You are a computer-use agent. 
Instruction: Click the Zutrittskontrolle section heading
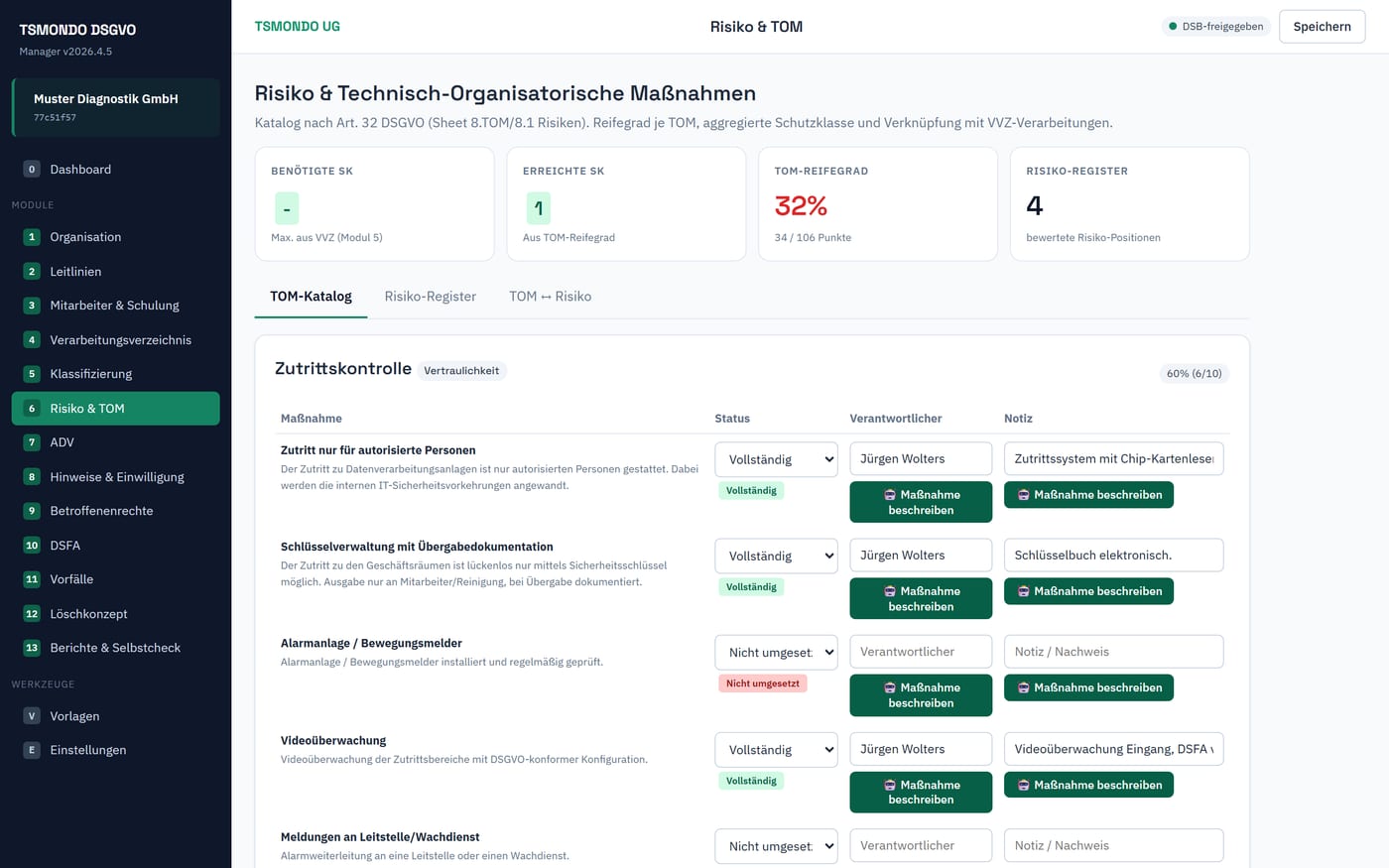coord(343,368)
